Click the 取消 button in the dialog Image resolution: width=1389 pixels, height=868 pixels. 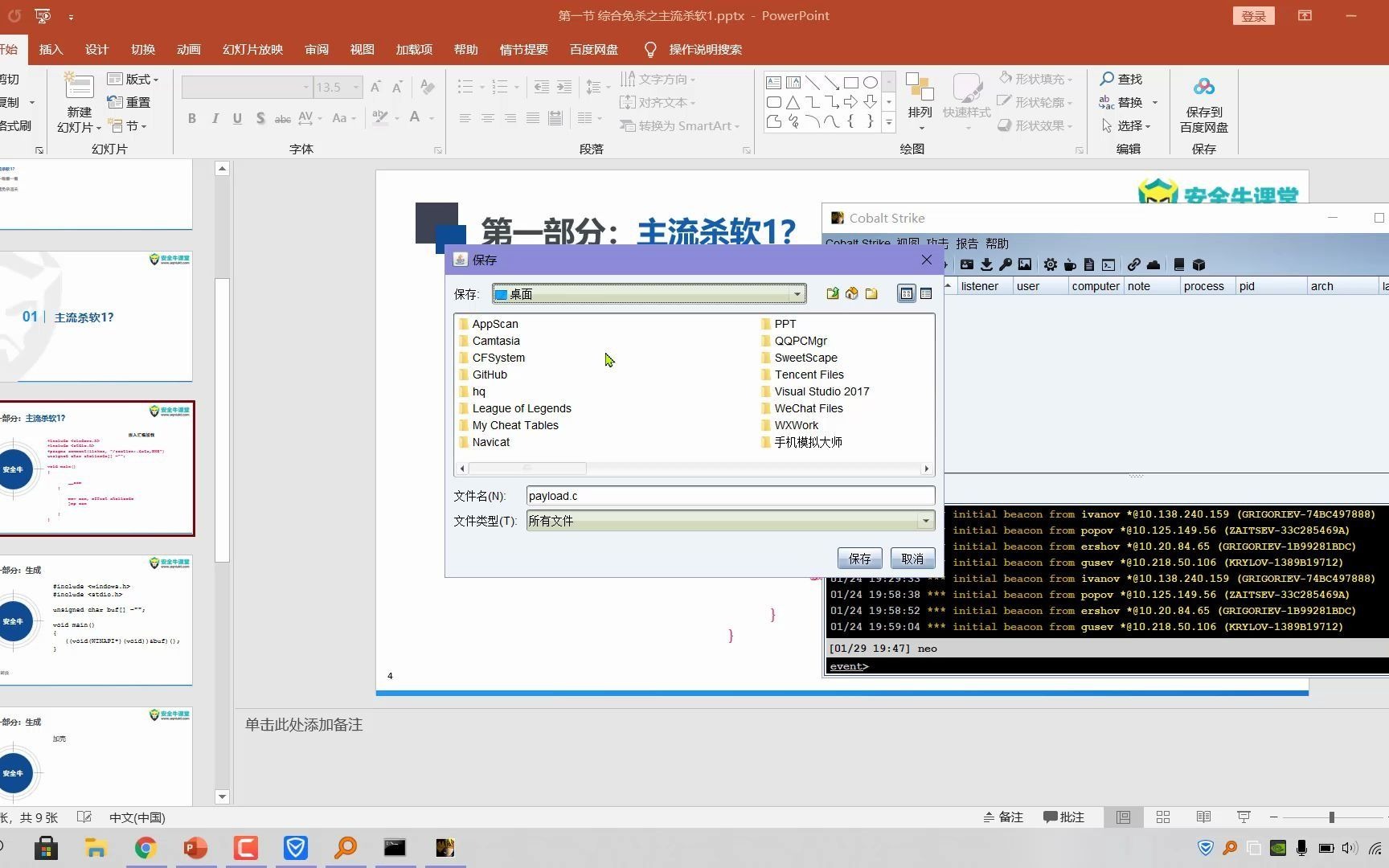[912, 559]
